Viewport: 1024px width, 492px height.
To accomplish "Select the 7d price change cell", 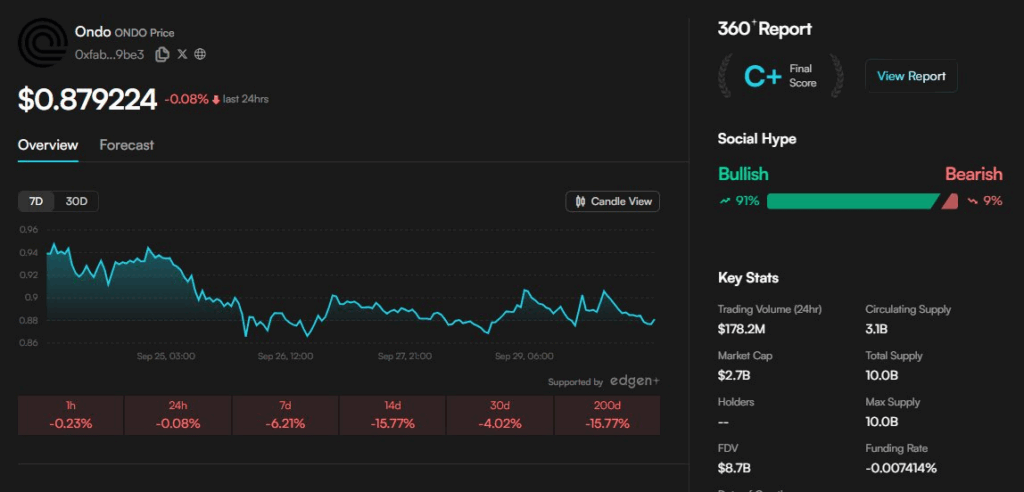I will 285,415.
